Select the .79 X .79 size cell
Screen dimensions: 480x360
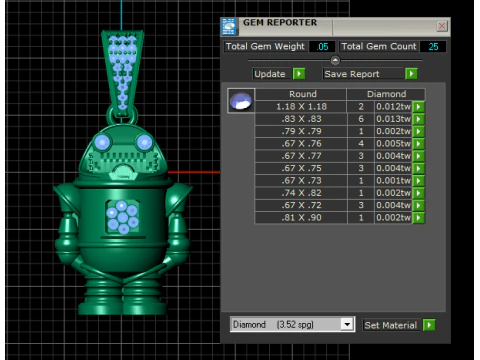(301, 131)
